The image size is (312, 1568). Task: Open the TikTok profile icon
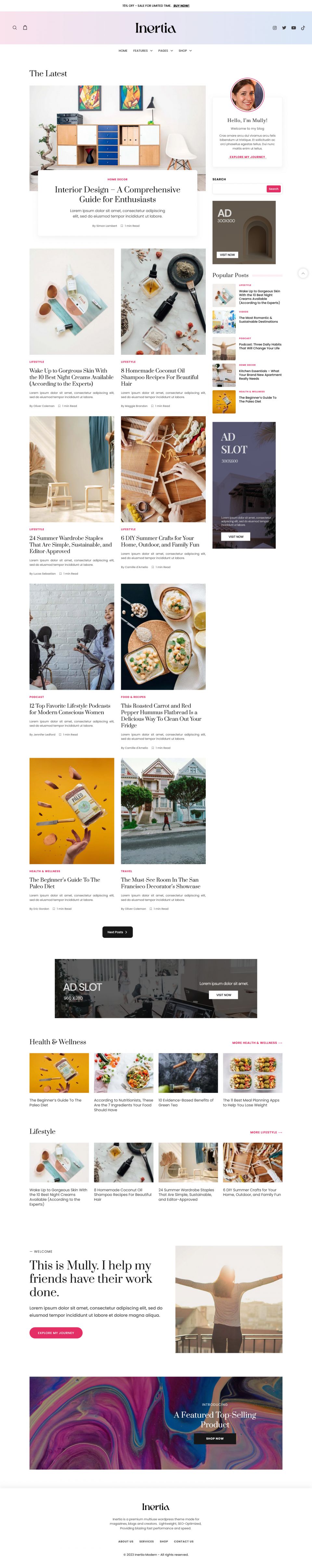point(303,28)
